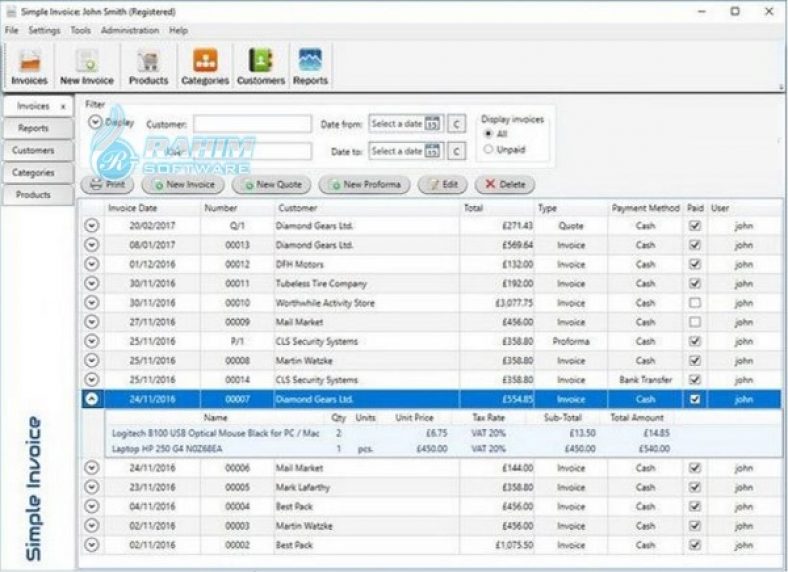
Task: Click the Delete button
Action: point(504,185)
